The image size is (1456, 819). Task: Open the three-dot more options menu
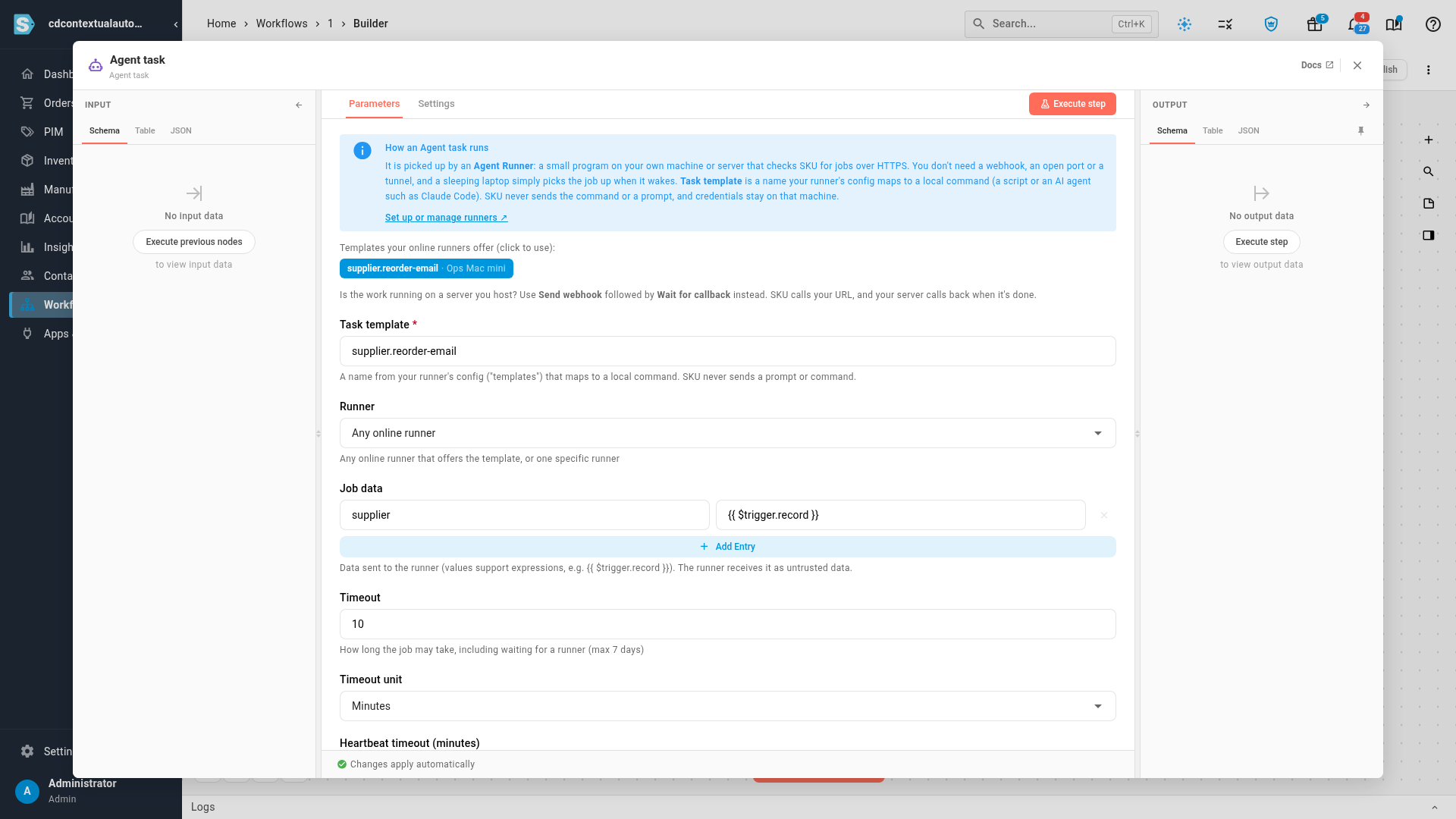click(x=1429, y=70)
